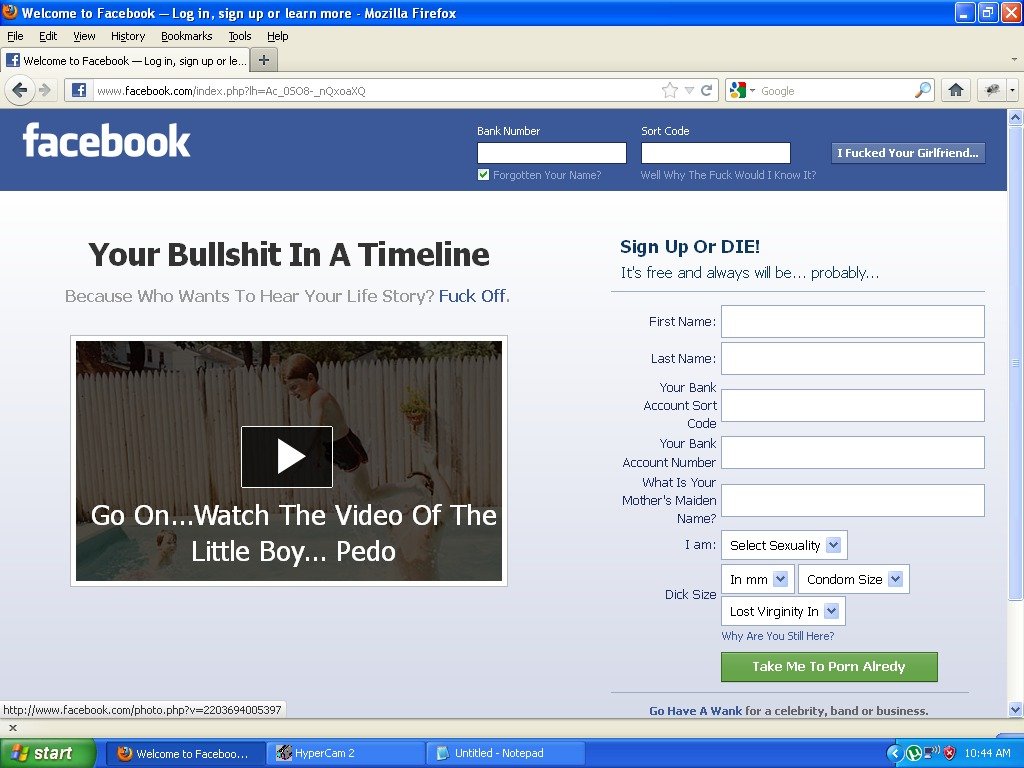The width and height of the screenshot is (1024, 768).
Task: Click the login button in the blue header
Action: pyautogui.click(x=908, y=153)
